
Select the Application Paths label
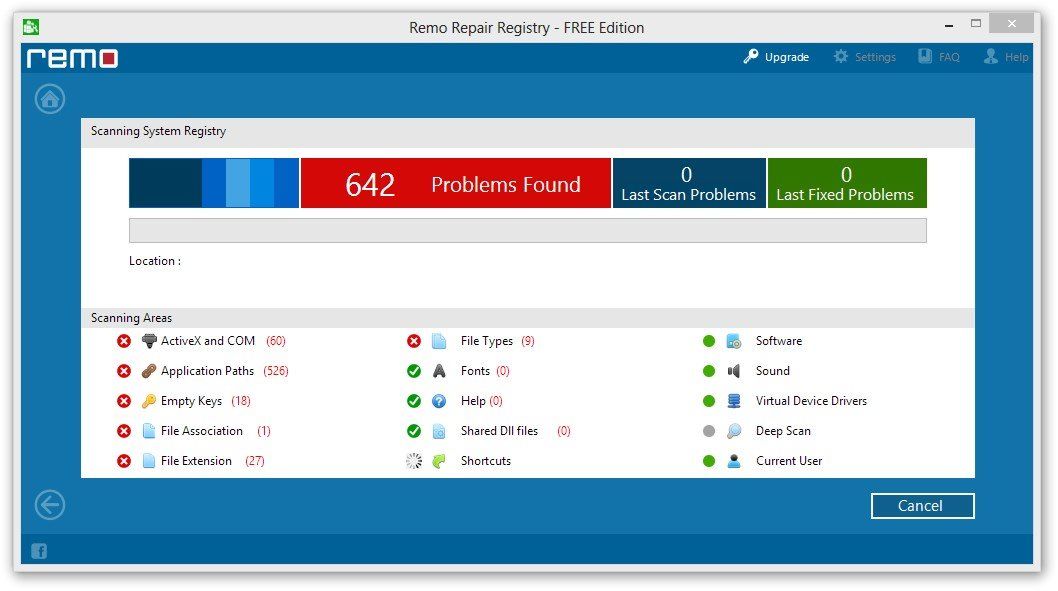pyautogui.click(x=207, y=371)
